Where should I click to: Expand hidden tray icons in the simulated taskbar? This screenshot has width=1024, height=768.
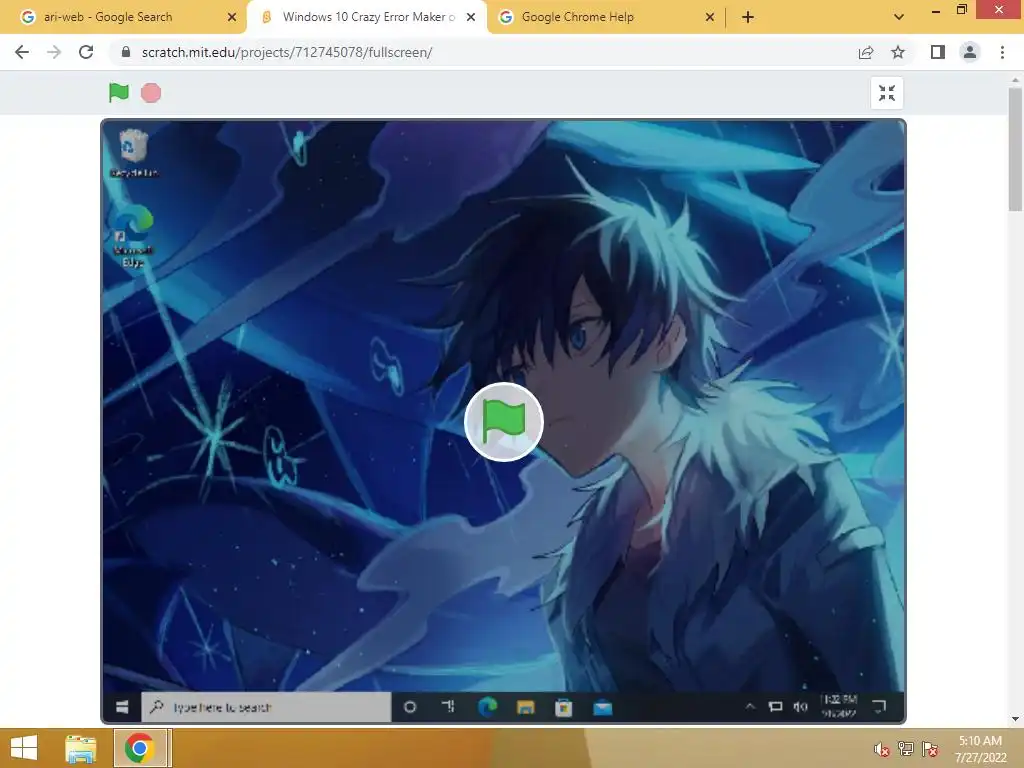tap(750, 706)
